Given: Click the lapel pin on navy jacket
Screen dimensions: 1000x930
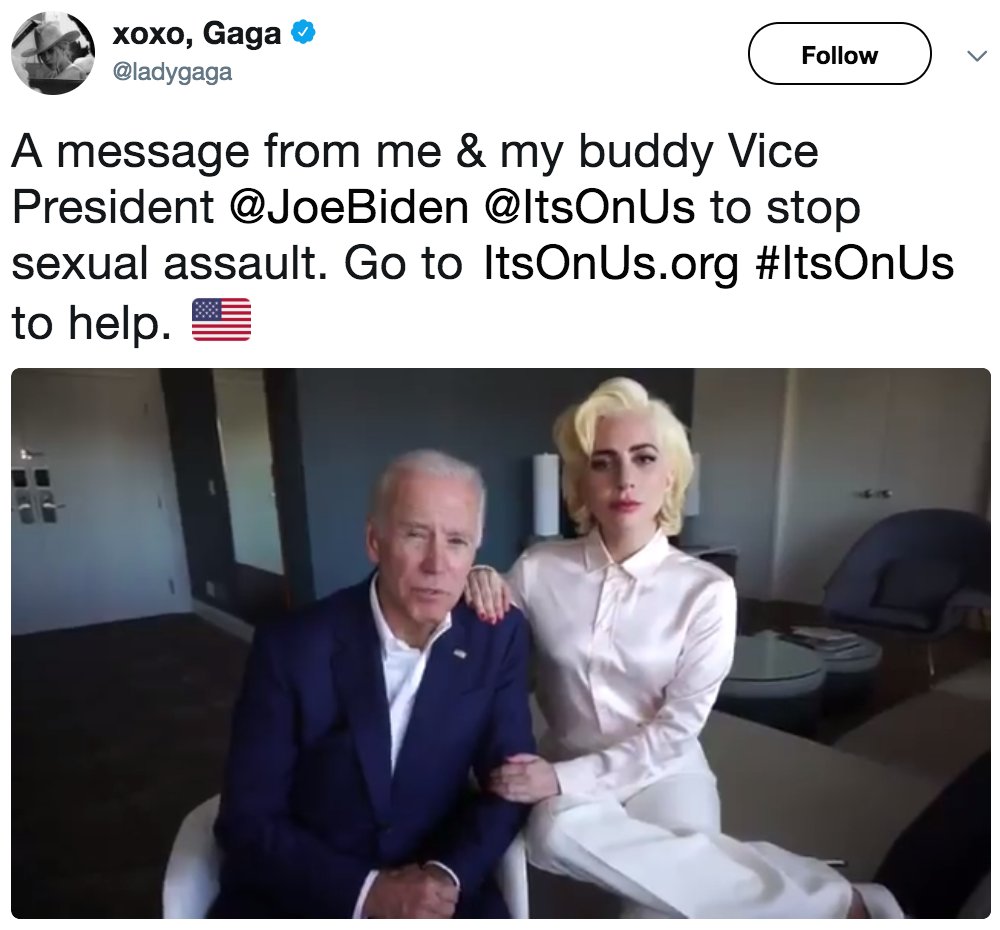Looking at the screenshot, I should [x=459, y=654].
